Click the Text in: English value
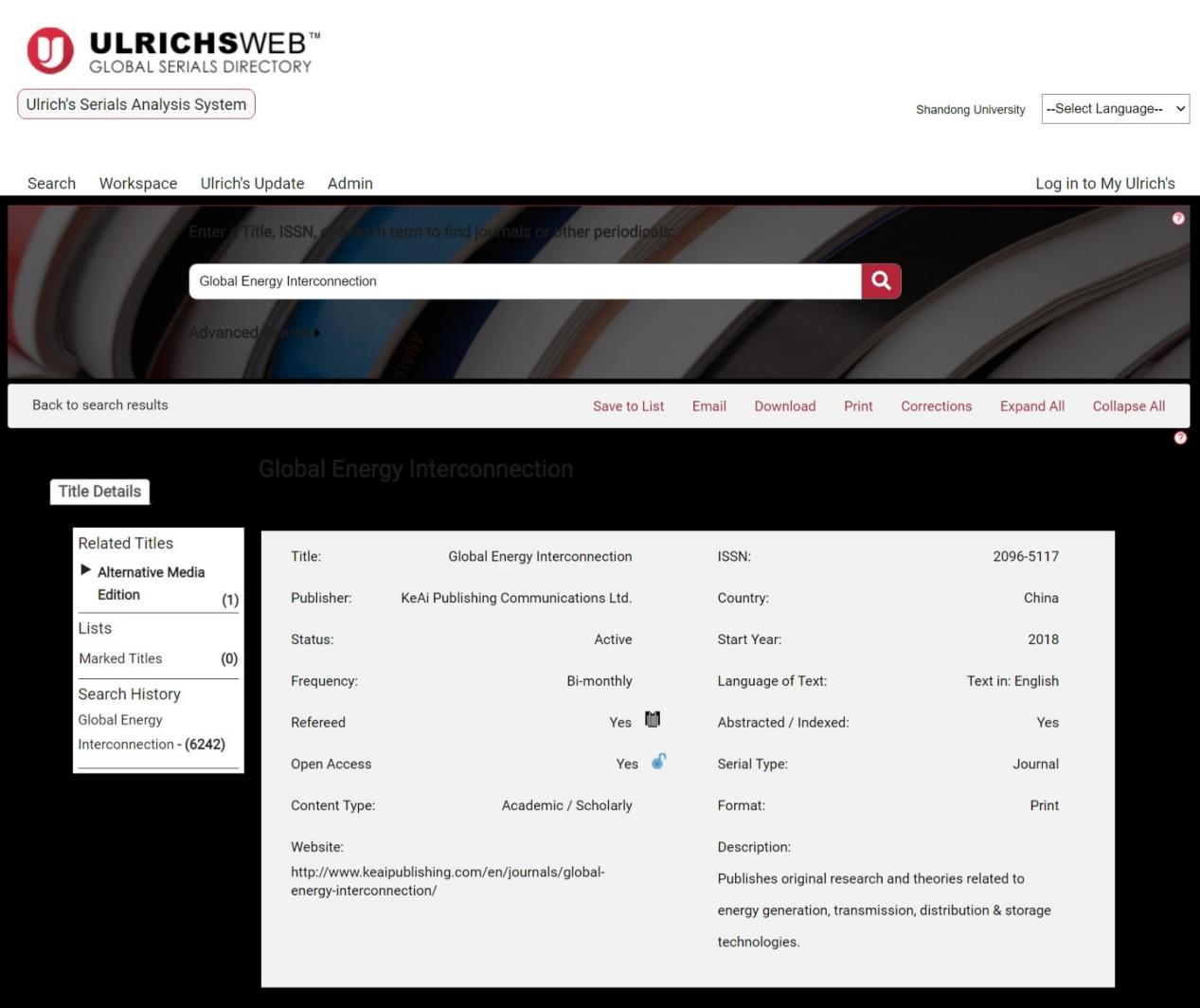This screenshot has width=1200, height=1008. 1012,681
